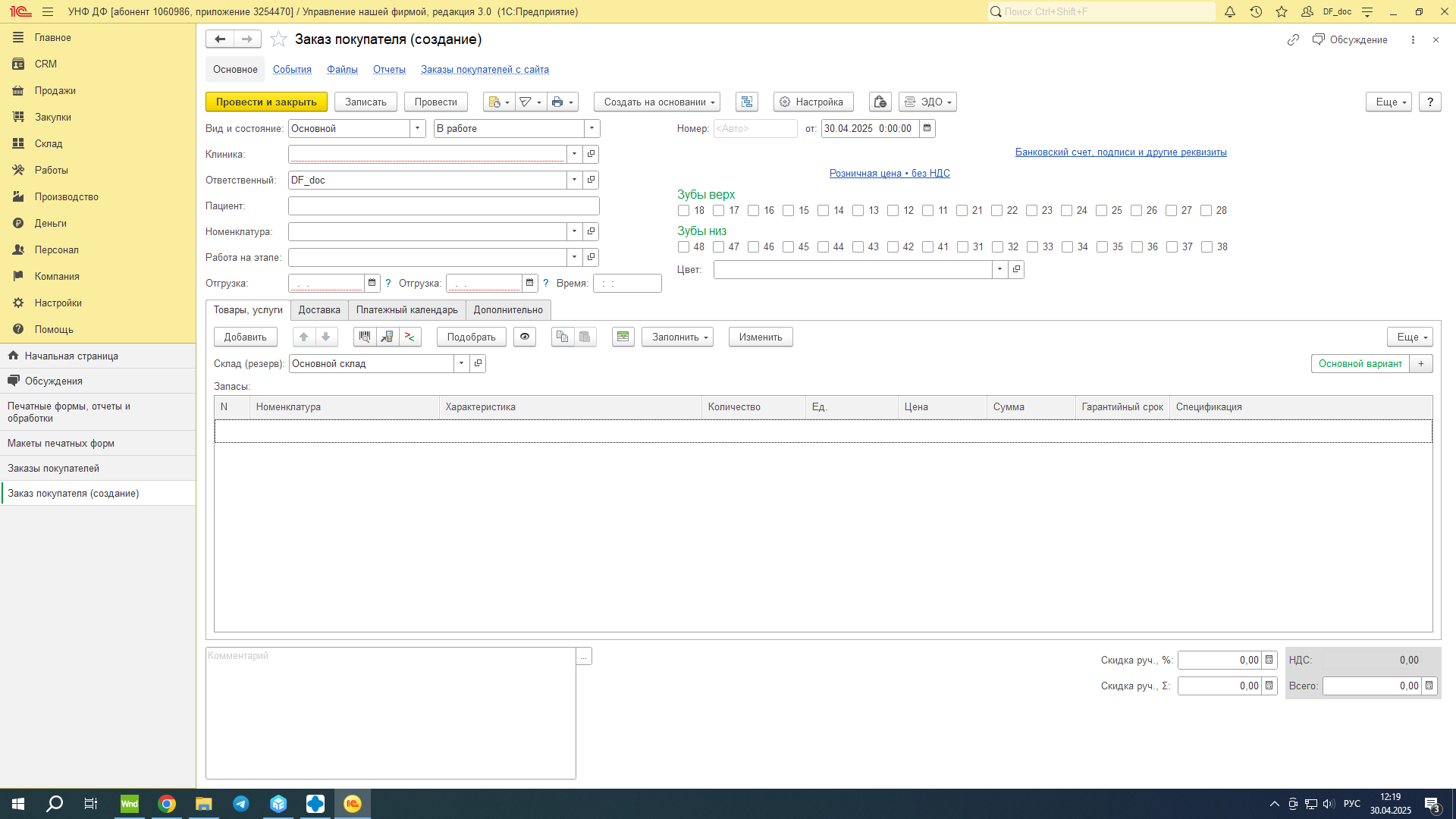Click the notifications bell icon
This screenshot has width=1456, height=819.
pyautogui.click(x=1230, y=11)
